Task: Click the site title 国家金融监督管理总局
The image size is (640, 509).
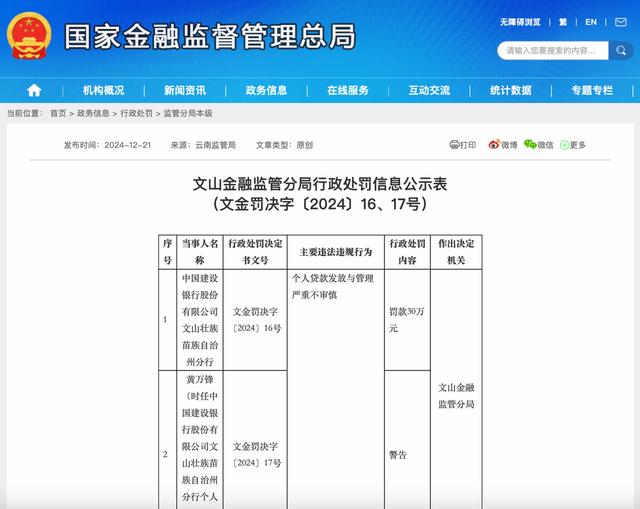Action: pyautogui.click(x=210, y=36)
